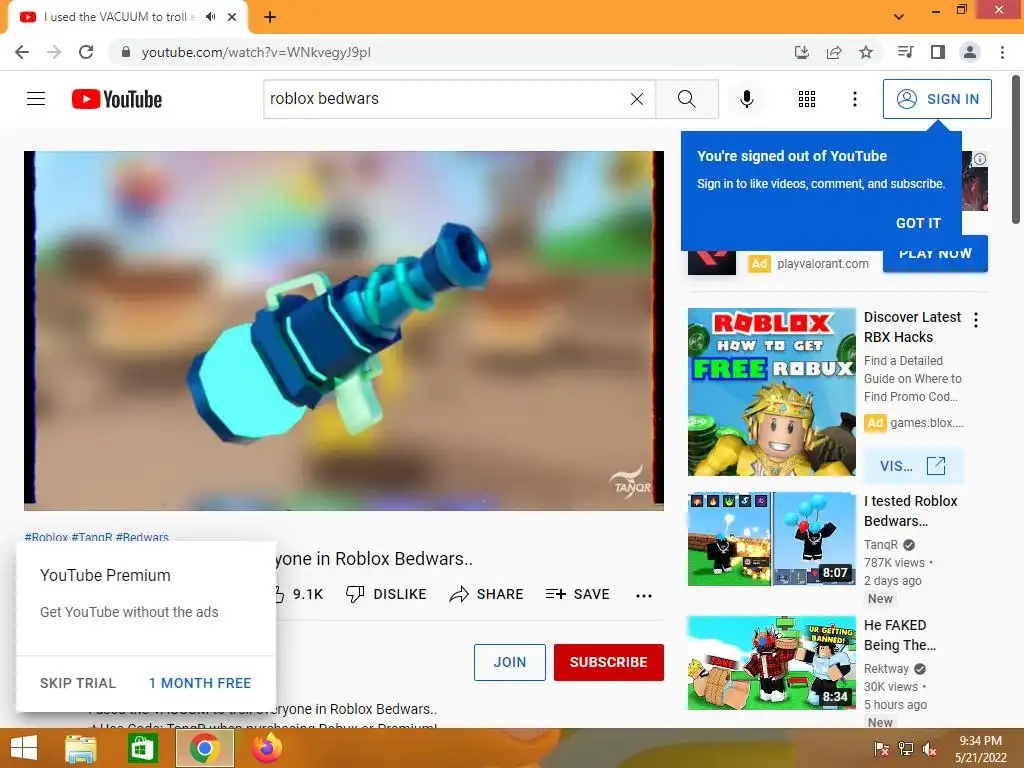Open YouTube settings three-dot menu
The image size is (1024, 768).
tap(854, 99)
